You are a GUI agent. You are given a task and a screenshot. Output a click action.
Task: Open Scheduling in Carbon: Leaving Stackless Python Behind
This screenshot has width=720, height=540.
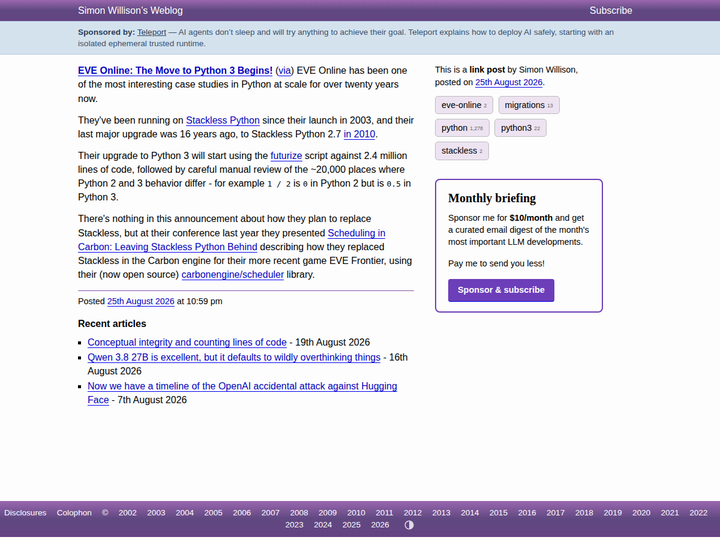231,240
